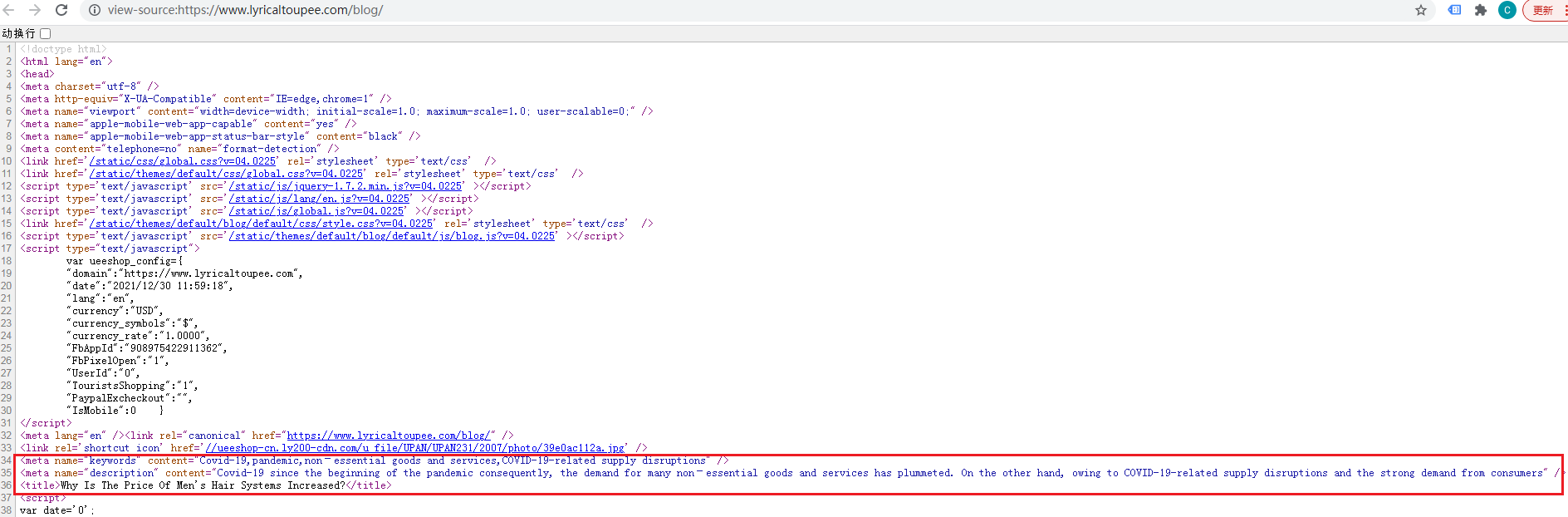Viewport: 1568px width, 517px height.
Task: Click the var ueeshop_config declaration
Action: point(125,261)
